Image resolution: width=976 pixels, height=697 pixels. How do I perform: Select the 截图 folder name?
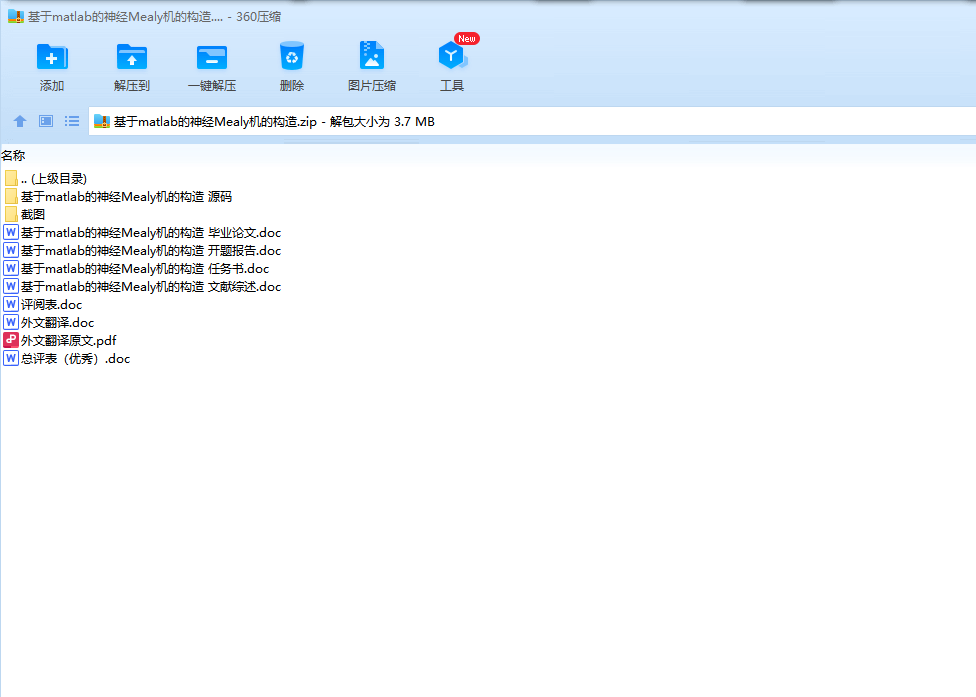point(33,215)
